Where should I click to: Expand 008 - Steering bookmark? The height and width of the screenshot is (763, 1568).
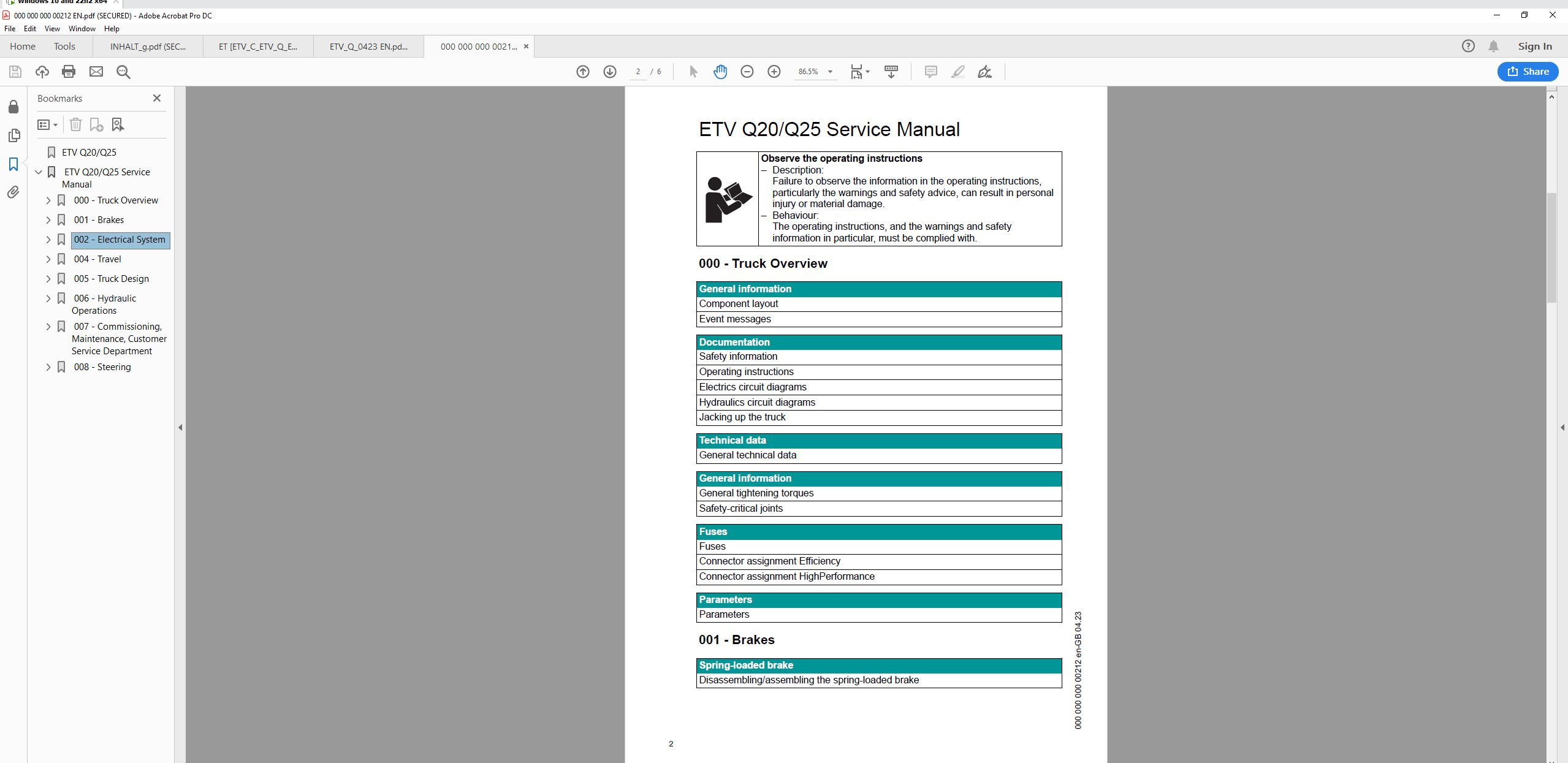[48, 367]
